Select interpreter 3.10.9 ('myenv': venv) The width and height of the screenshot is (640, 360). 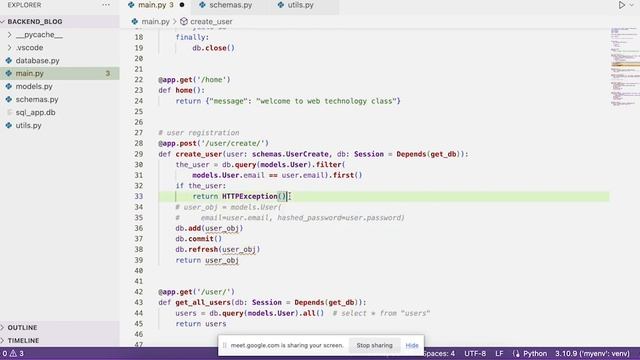[592, 353]
